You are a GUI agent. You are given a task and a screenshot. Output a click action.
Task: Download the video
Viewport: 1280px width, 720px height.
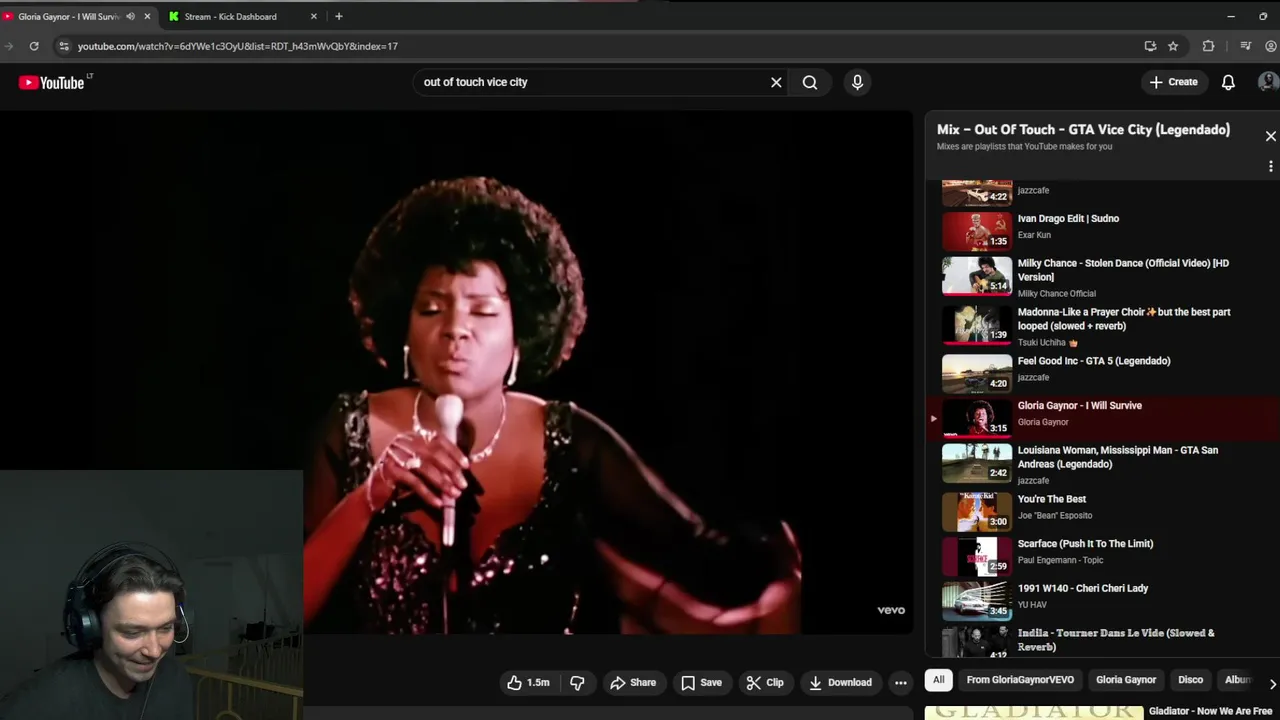pyautogui.click(x=840, y=682)
